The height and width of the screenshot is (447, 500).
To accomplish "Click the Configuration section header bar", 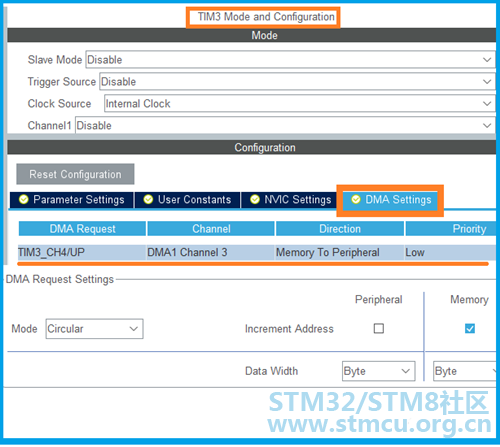I will click(x=252, y=147).
